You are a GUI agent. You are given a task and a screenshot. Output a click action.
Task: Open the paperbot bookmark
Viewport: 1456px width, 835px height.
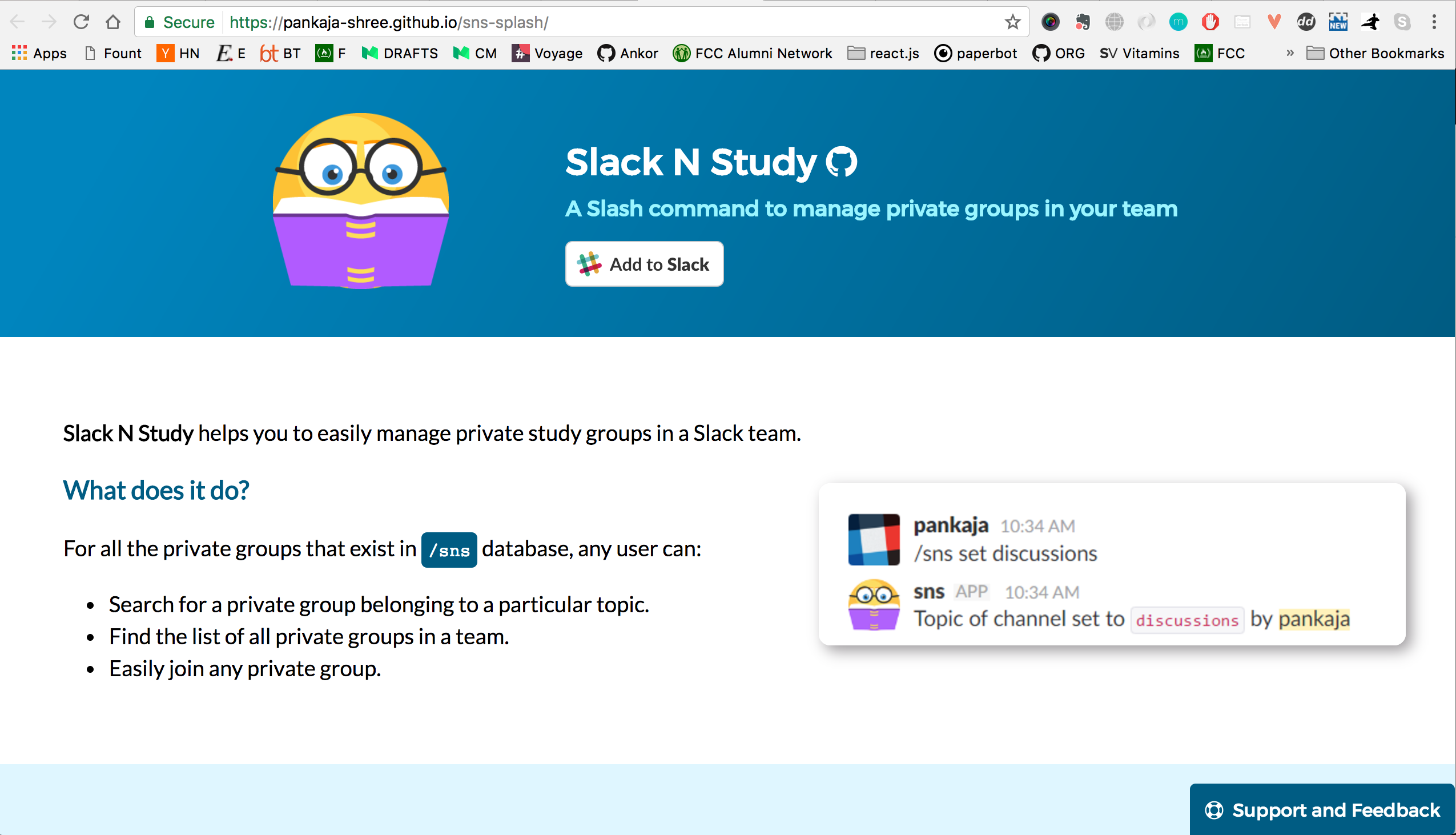click(x=976, y=53)
